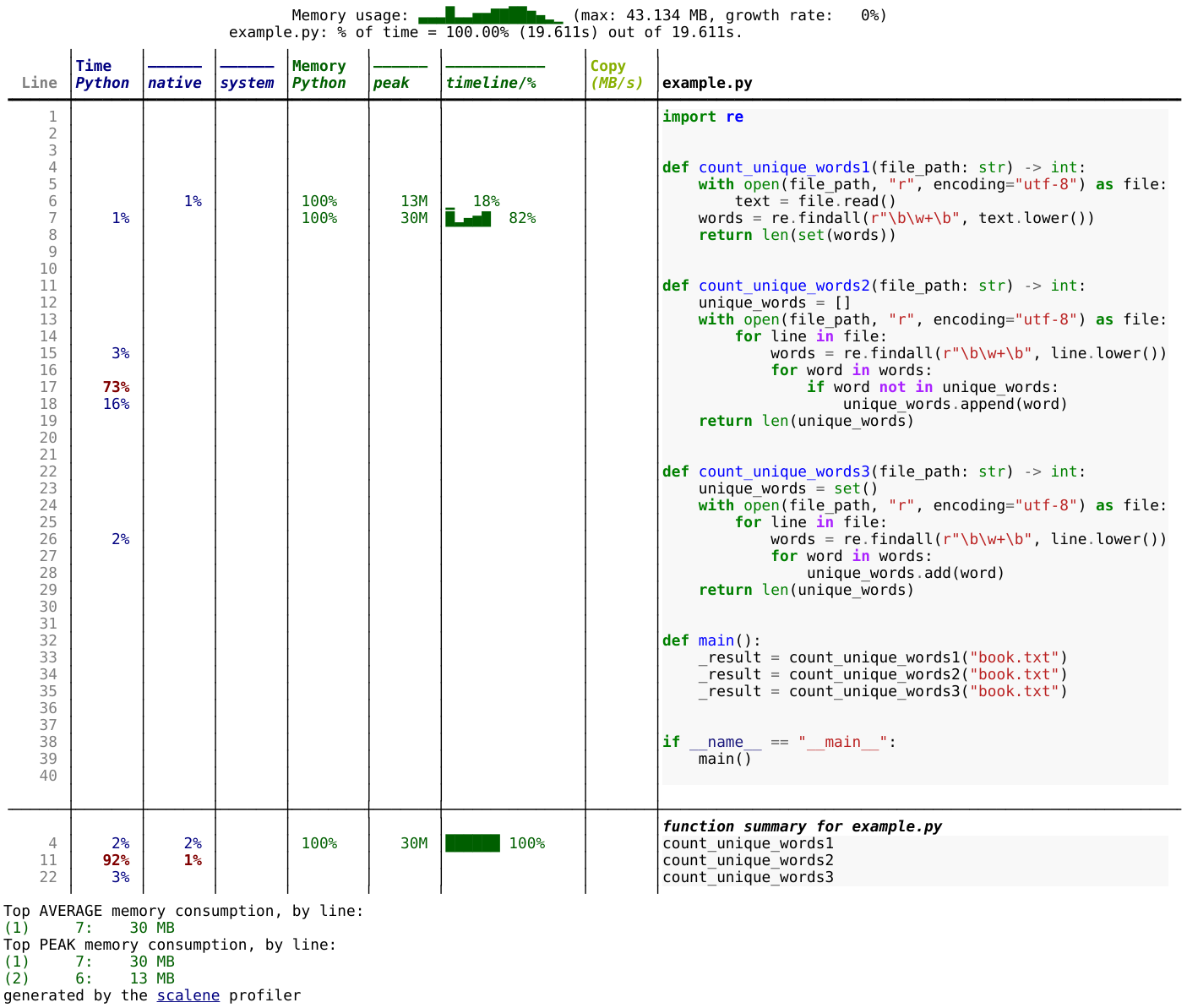Select the Time Python column header

pyautogui.click(x=102, y=74)
